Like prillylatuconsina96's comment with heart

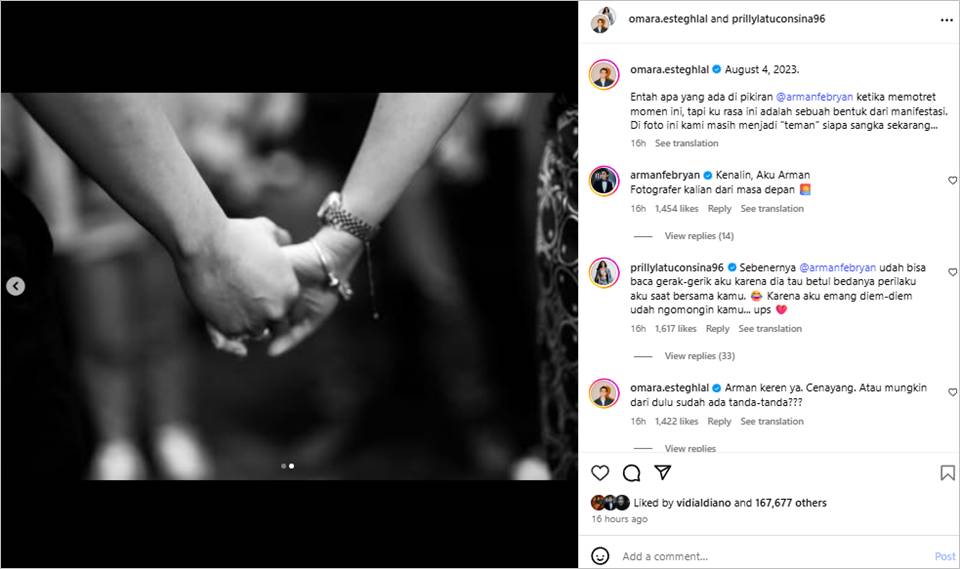[952, 271]
